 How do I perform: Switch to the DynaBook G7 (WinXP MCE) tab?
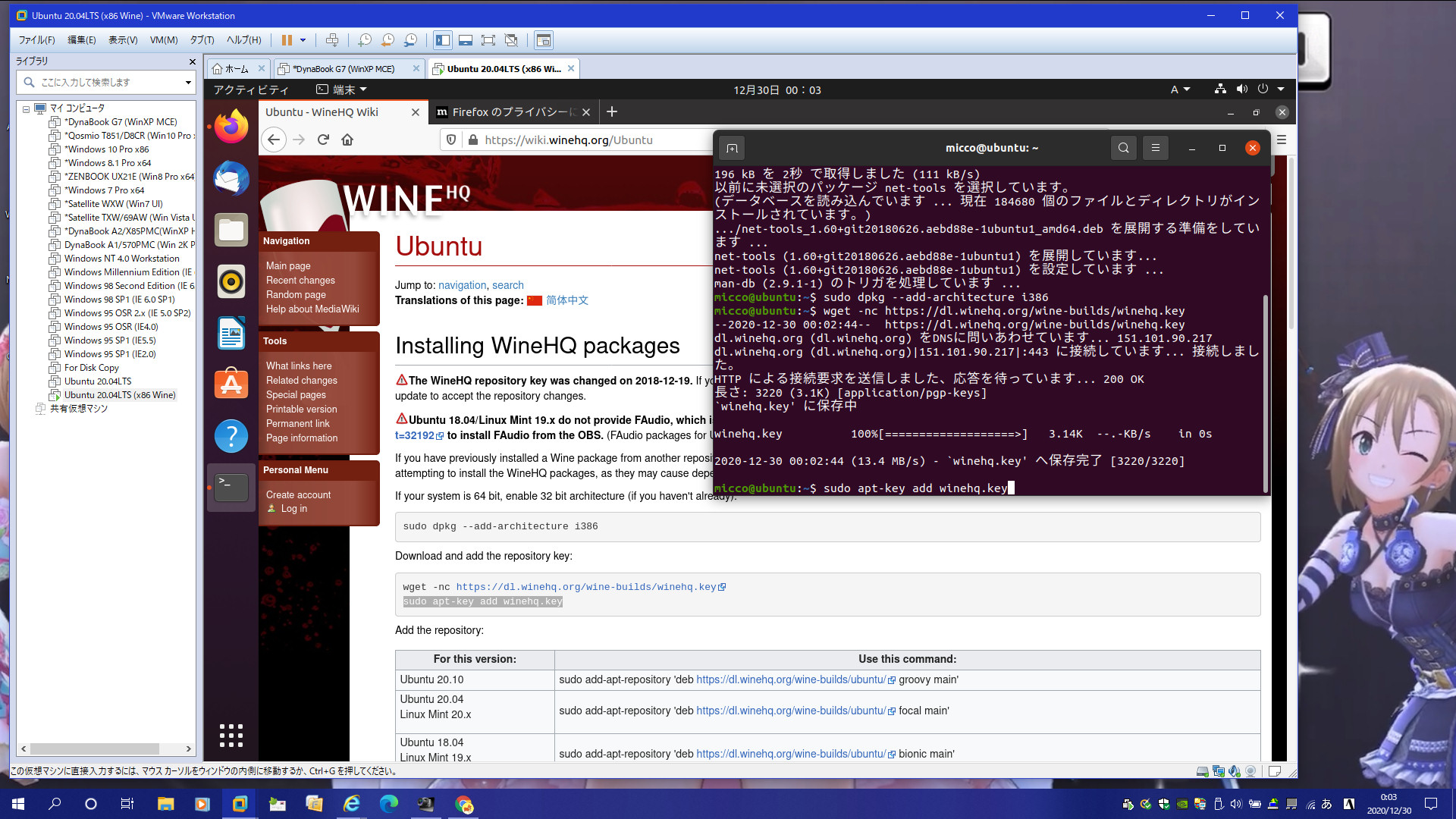point(343,69)
